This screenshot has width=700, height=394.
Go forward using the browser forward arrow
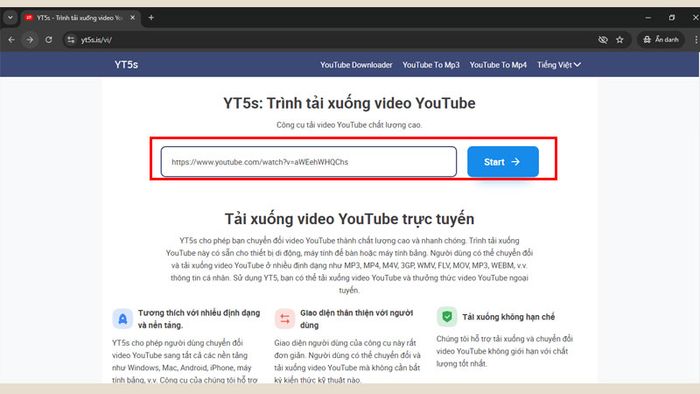30,40
